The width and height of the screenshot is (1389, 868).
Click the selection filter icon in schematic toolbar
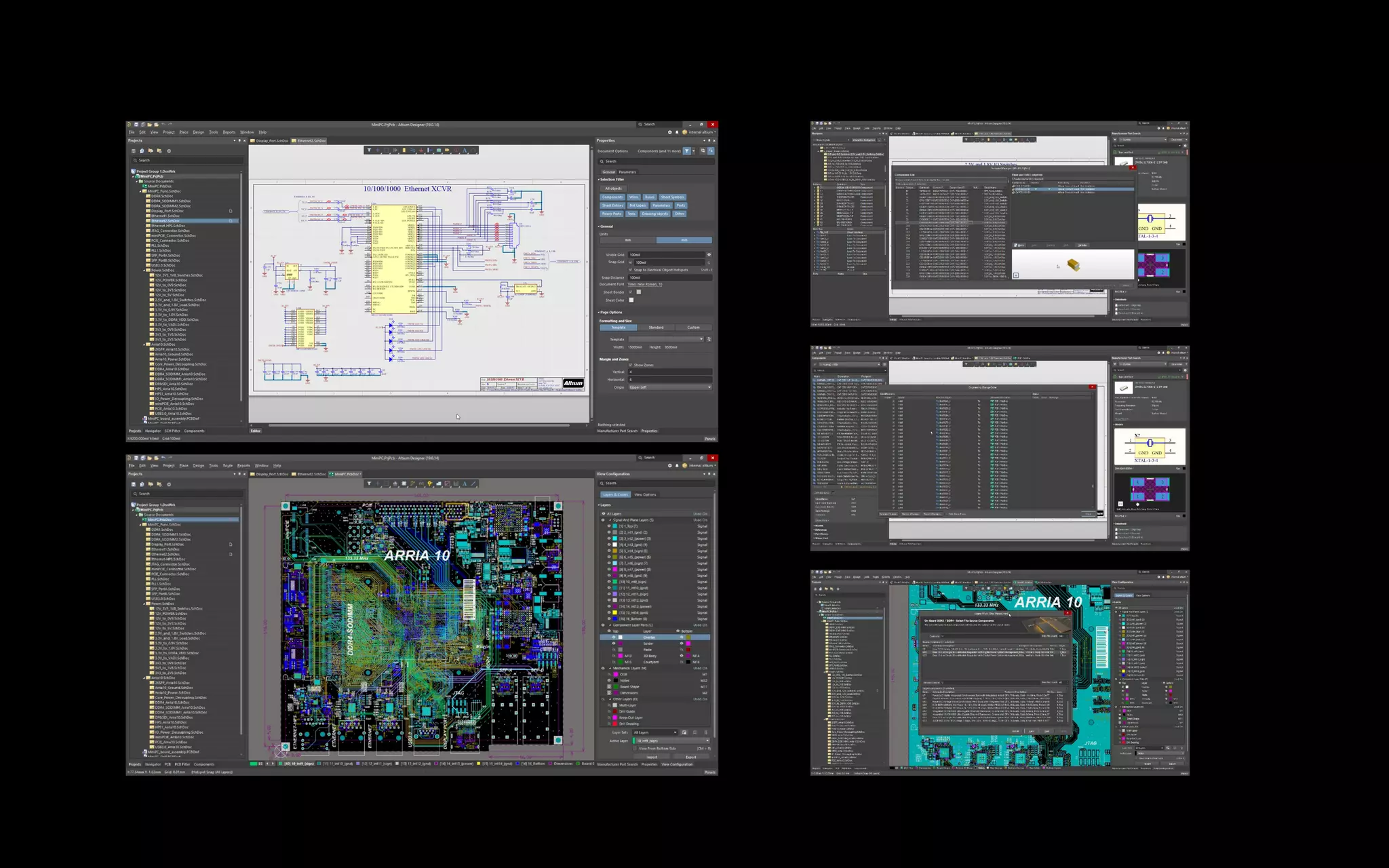[x=369, y=150]
